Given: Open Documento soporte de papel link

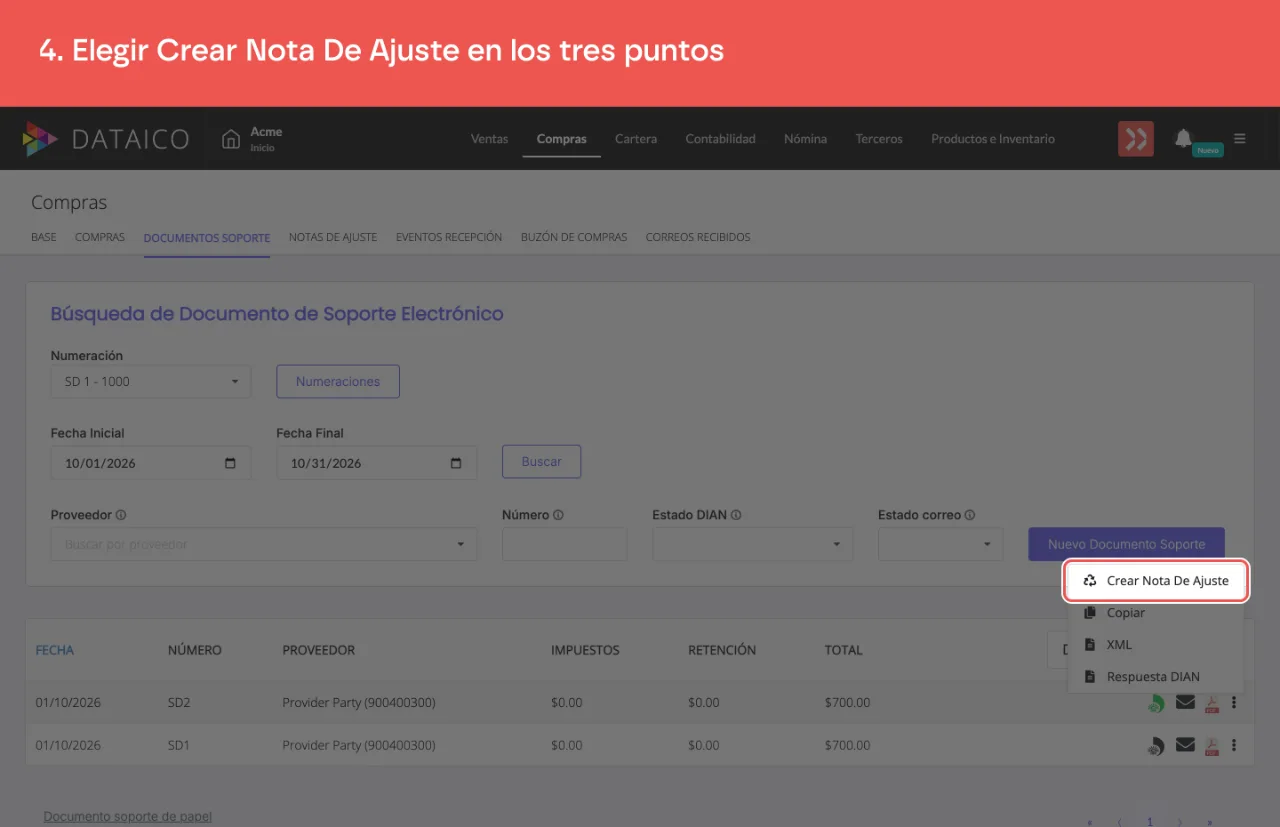Looking at the screenshot, I should [128, 817].
